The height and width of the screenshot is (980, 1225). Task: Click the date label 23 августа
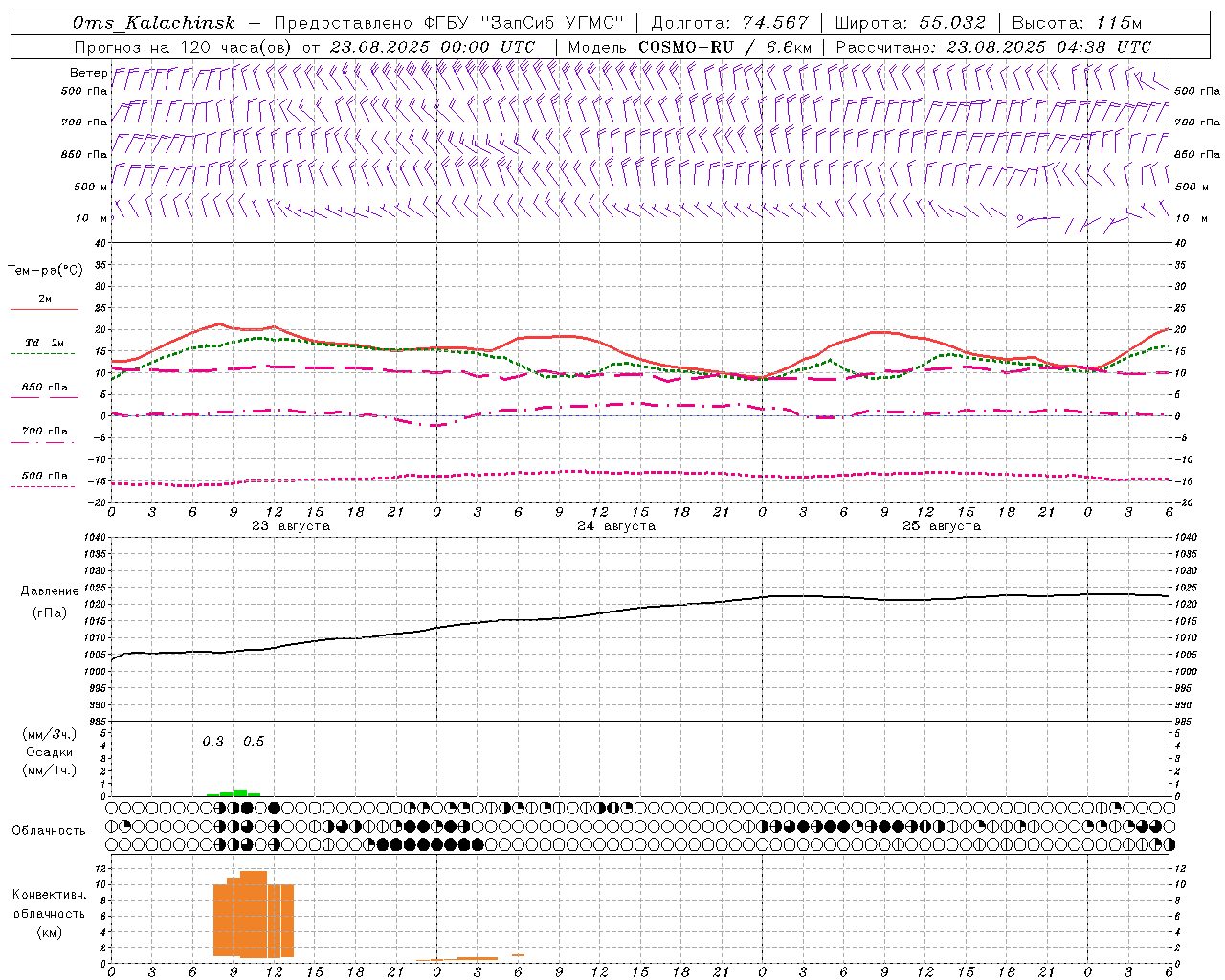tap(291, 526)
